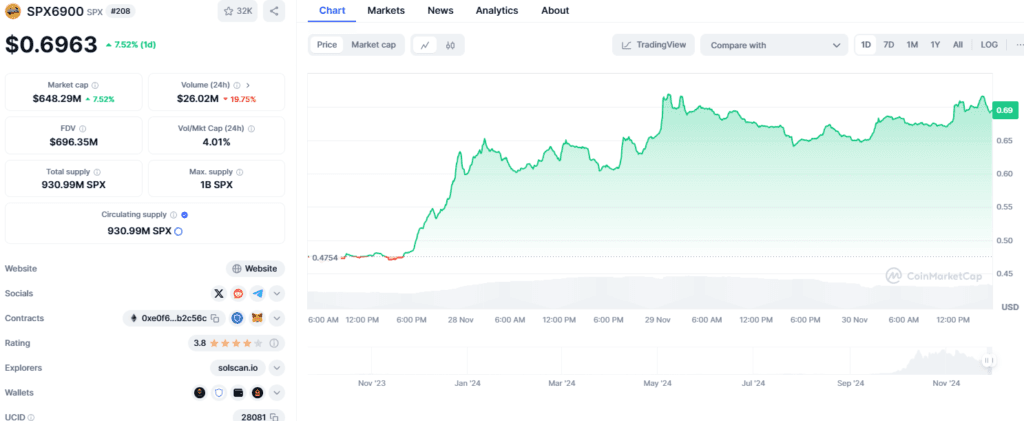The width and height of the screenshot is (1024, 421).
Task: Expand more Wallets
Action: coord(277,393)
